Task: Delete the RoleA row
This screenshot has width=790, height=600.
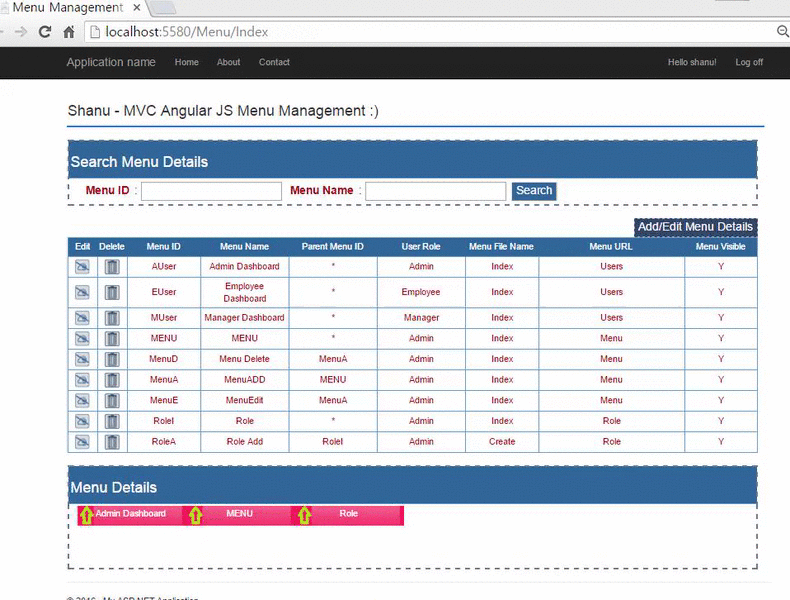Action: tap(112, 442)
